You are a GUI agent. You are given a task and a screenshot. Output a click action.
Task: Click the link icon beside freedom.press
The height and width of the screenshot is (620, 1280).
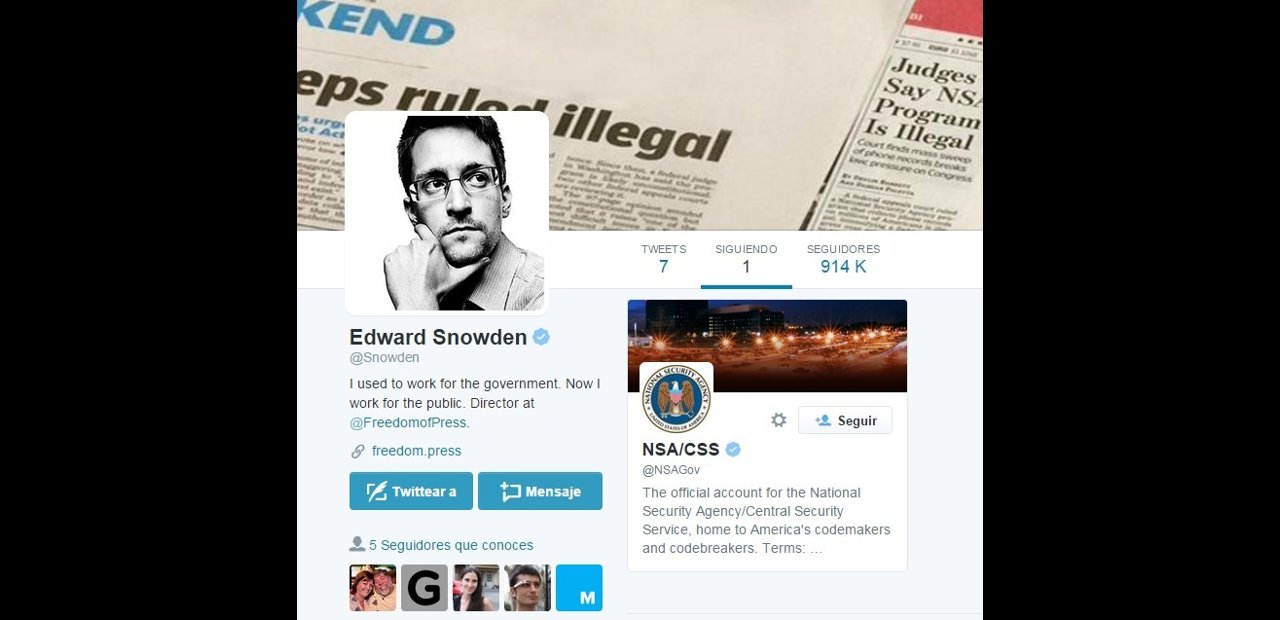point(357,451)
